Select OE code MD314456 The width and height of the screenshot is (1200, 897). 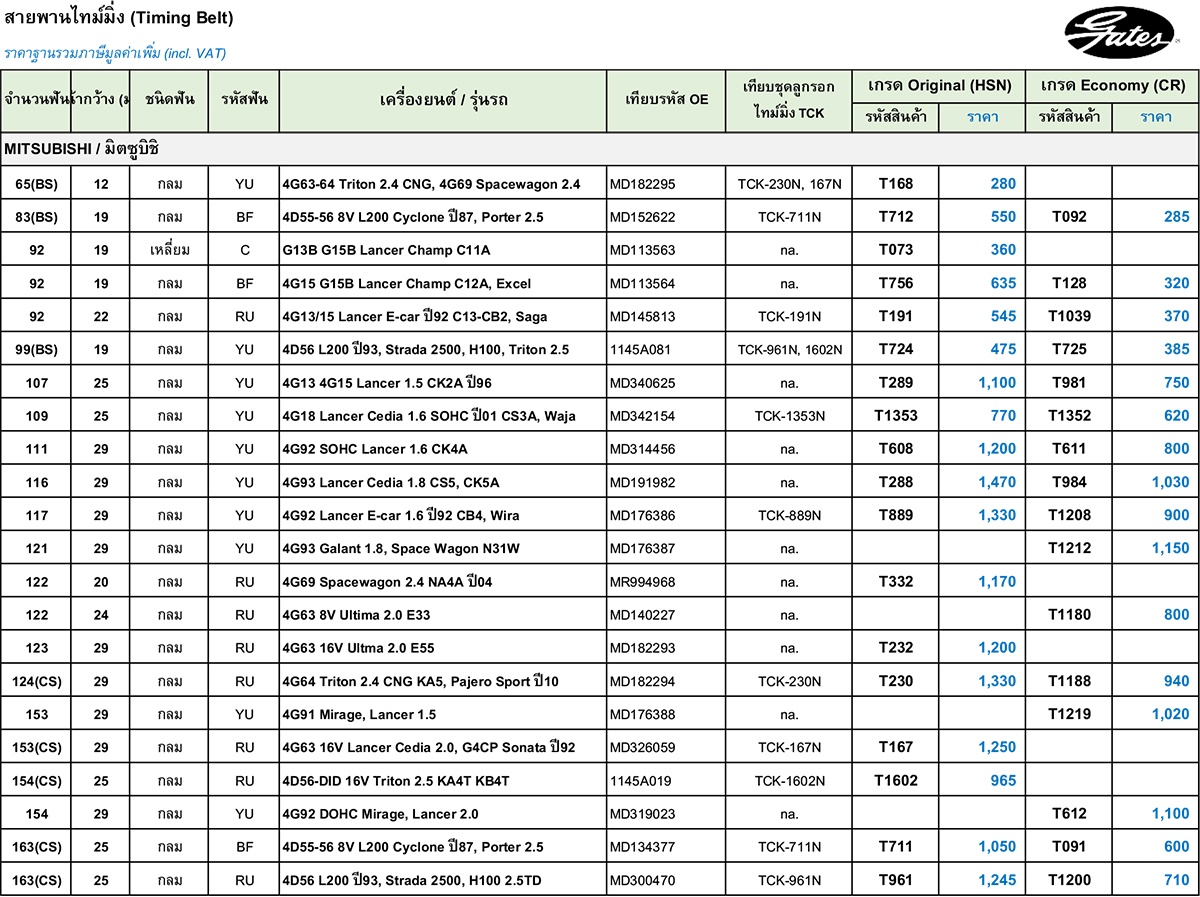click(643, 449)
